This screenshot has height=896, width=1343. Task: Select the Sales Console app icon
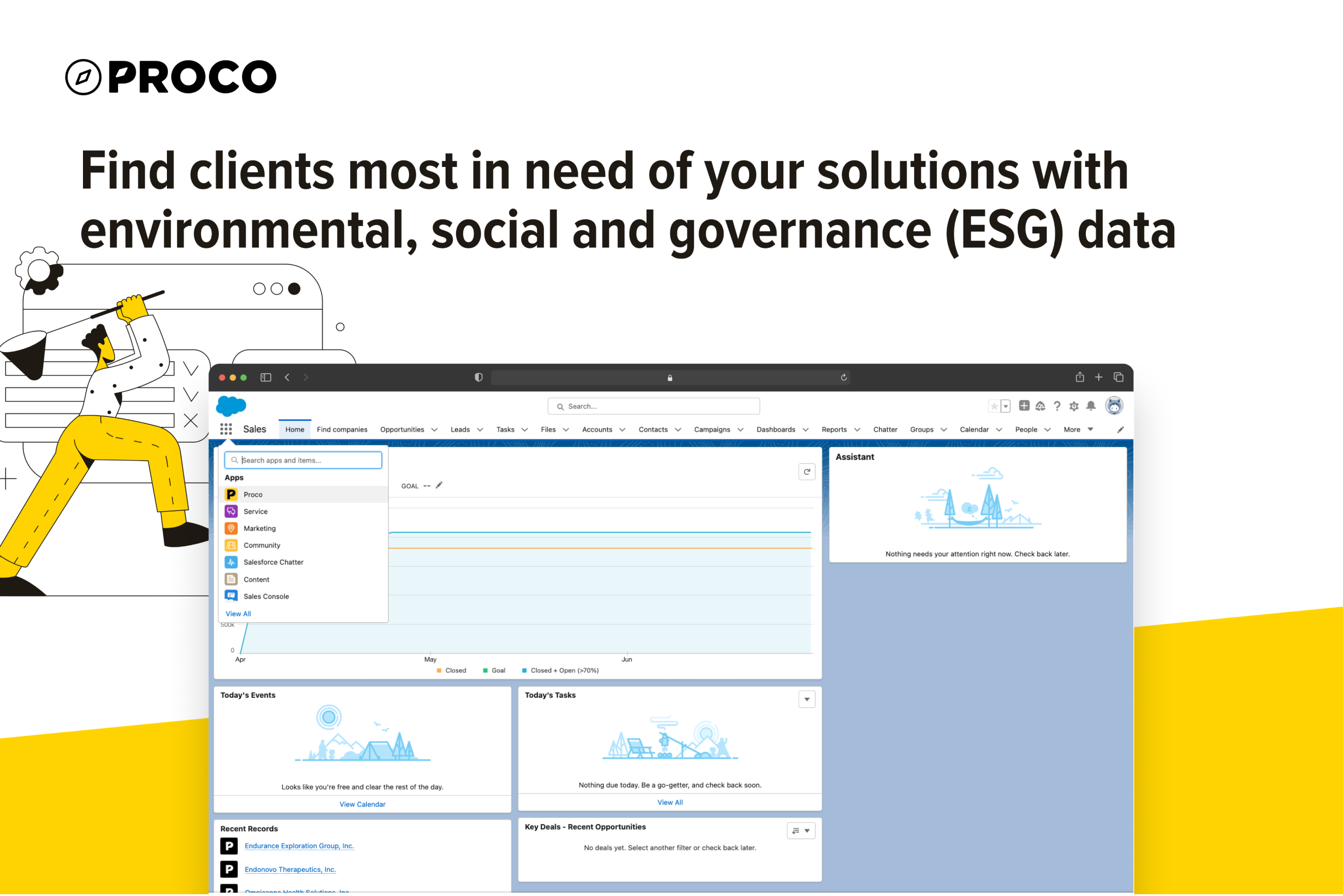click(231, 596)
